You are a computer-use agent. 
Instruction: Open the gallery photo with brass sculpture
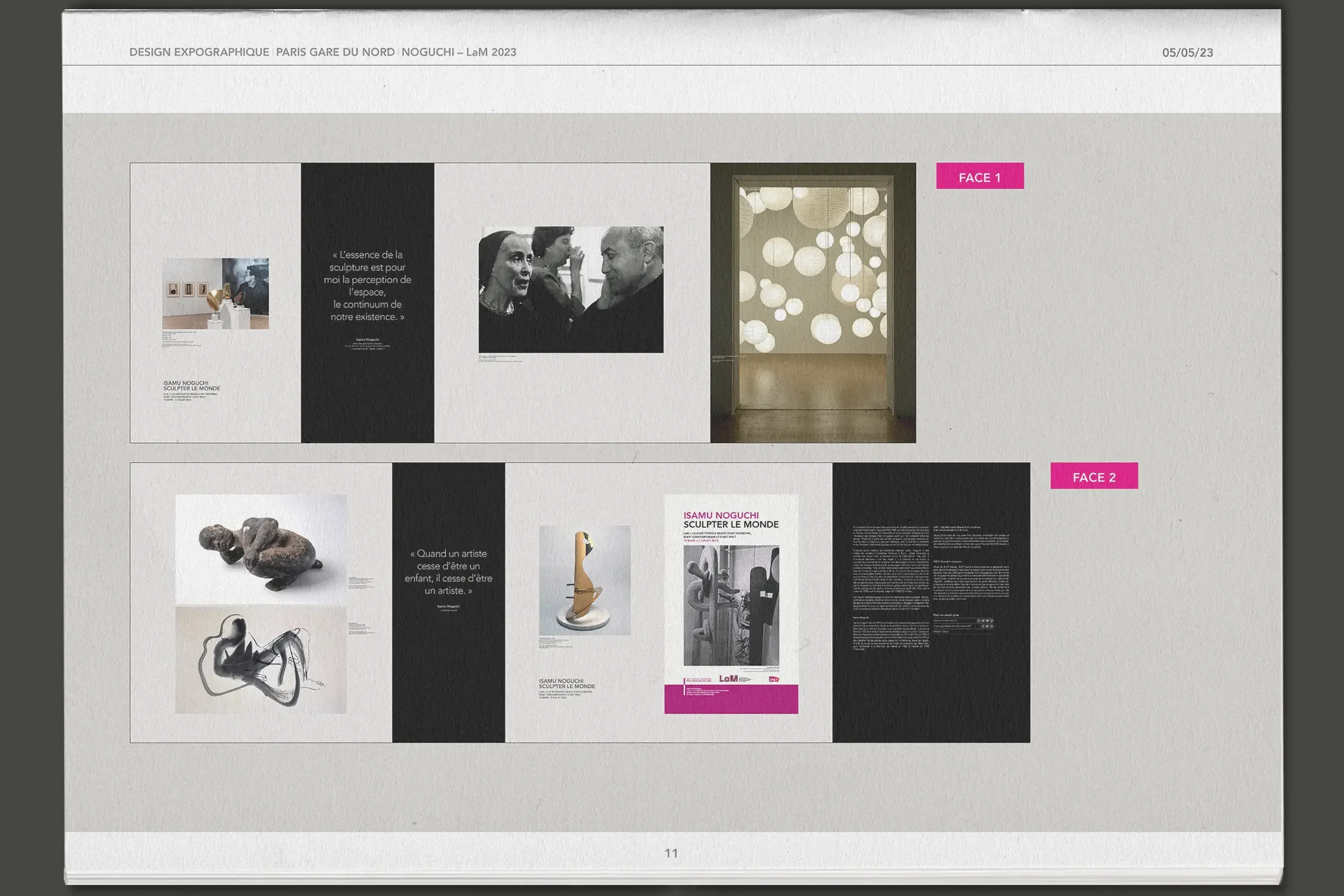click(215, 293)
